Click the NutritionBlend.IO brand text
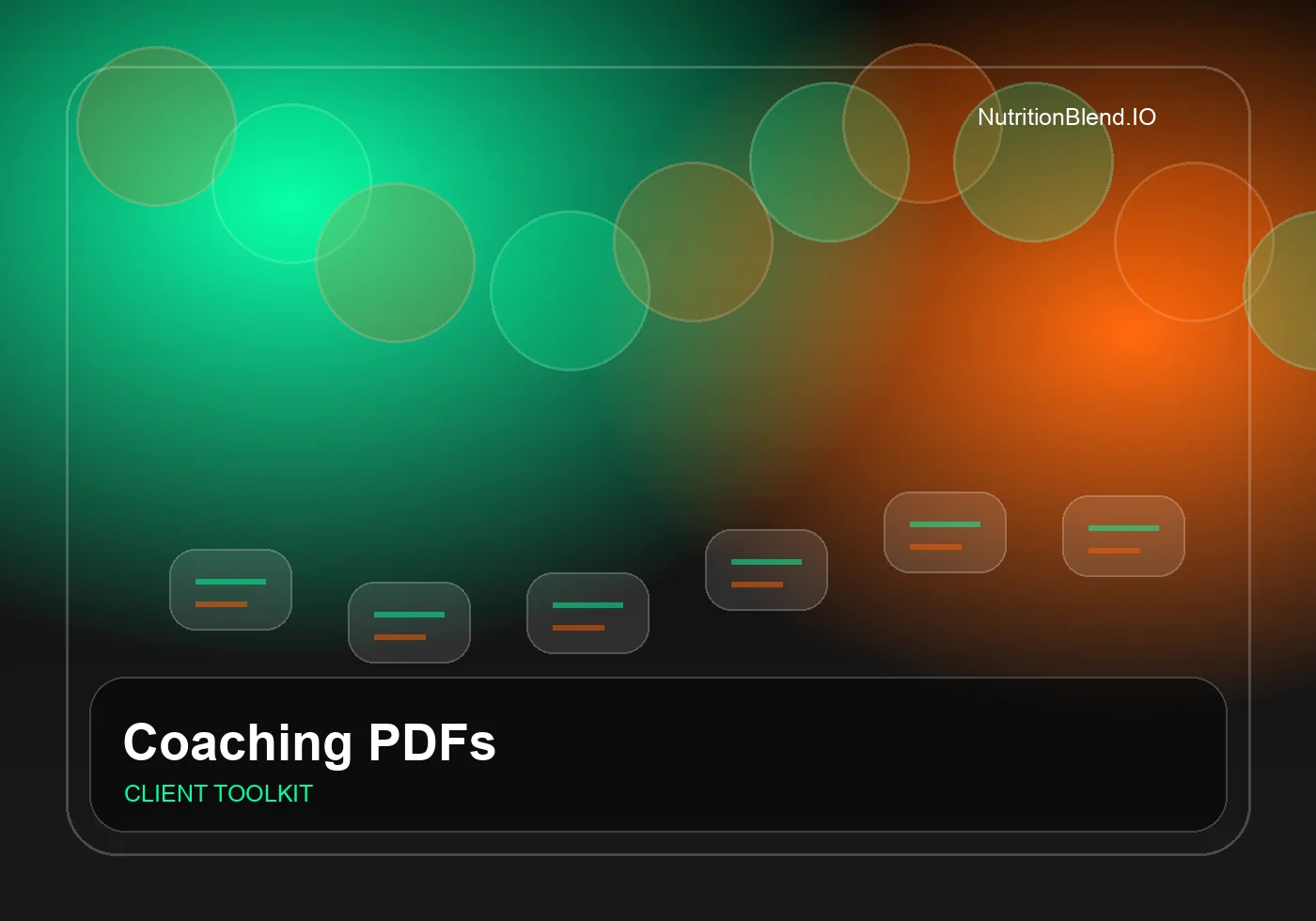Screen dimensions: 1316x921 pos(1067,117)
